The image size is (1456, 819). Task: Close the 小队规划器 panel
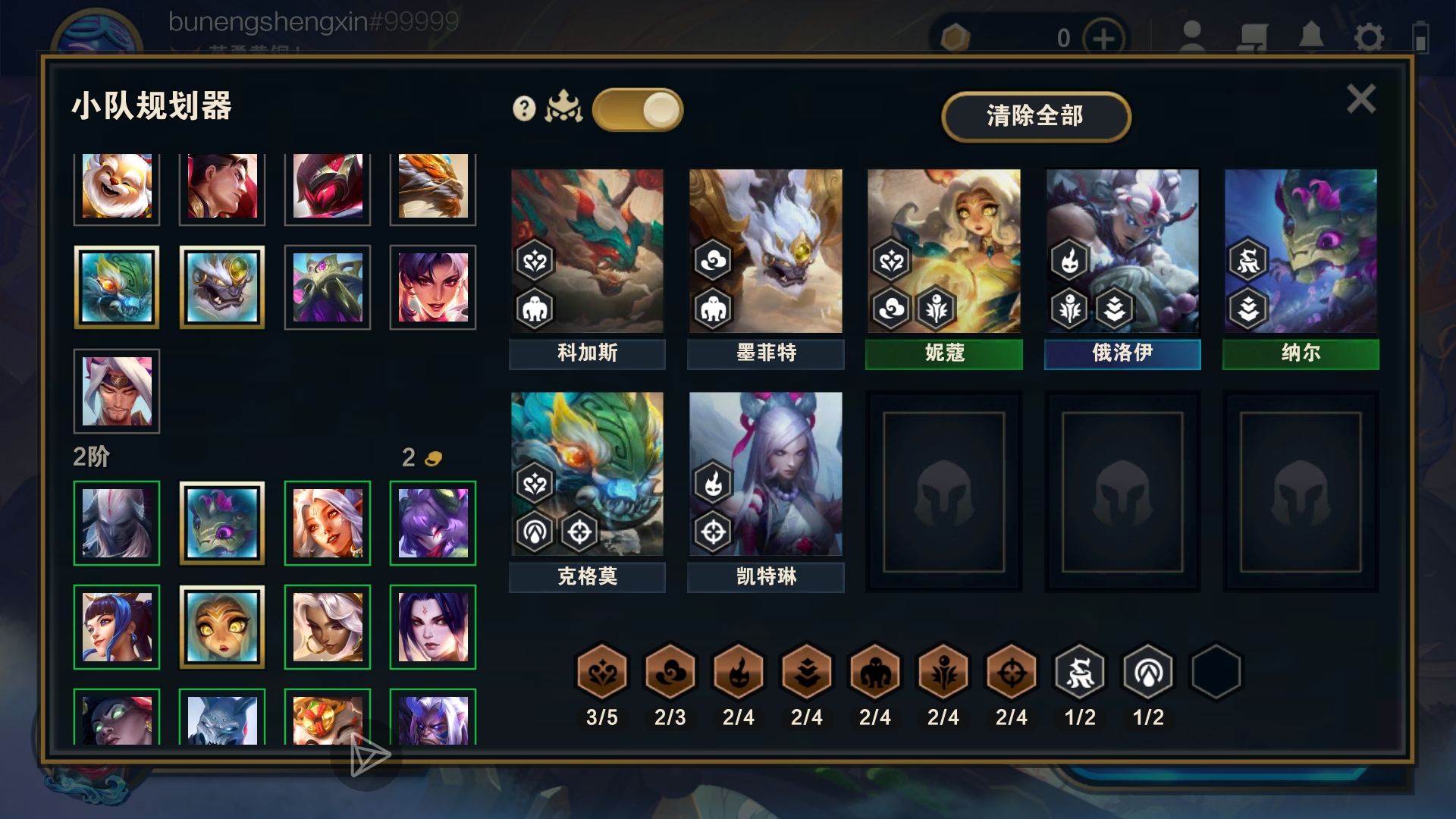coord(1361,99)
